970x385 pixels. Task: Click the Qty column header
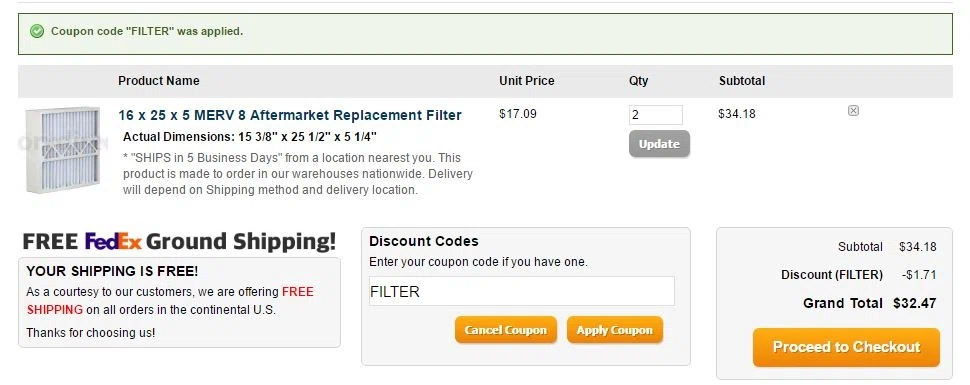[x=638, y=81]
